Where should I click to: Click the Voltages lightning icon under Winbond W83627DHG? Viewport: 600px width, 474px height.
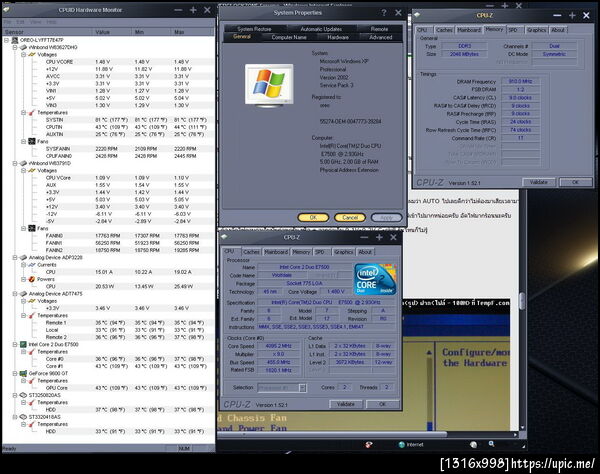click(x=32, y=54)
